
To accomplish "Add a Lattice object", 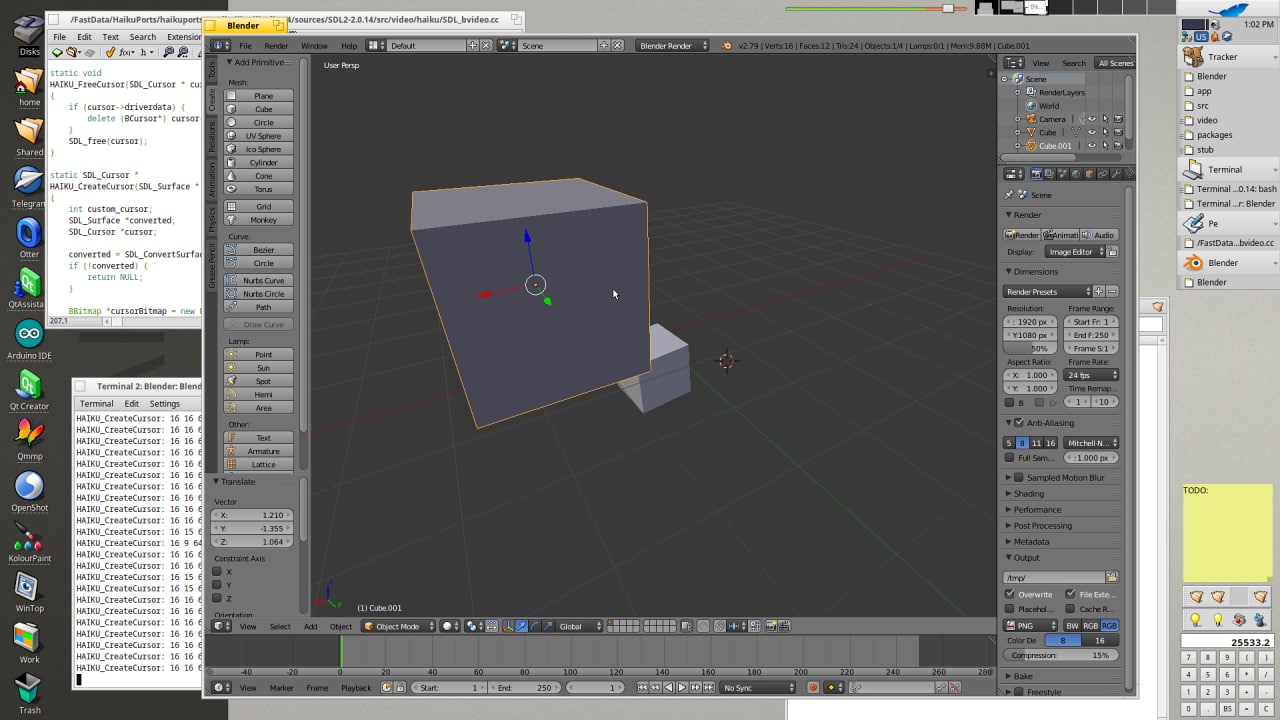I will coord(259,465).
